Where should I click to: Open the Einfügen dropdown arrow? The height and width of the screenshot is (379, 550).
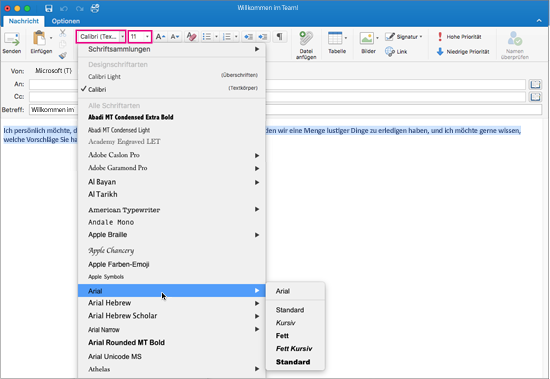[51, 38]
